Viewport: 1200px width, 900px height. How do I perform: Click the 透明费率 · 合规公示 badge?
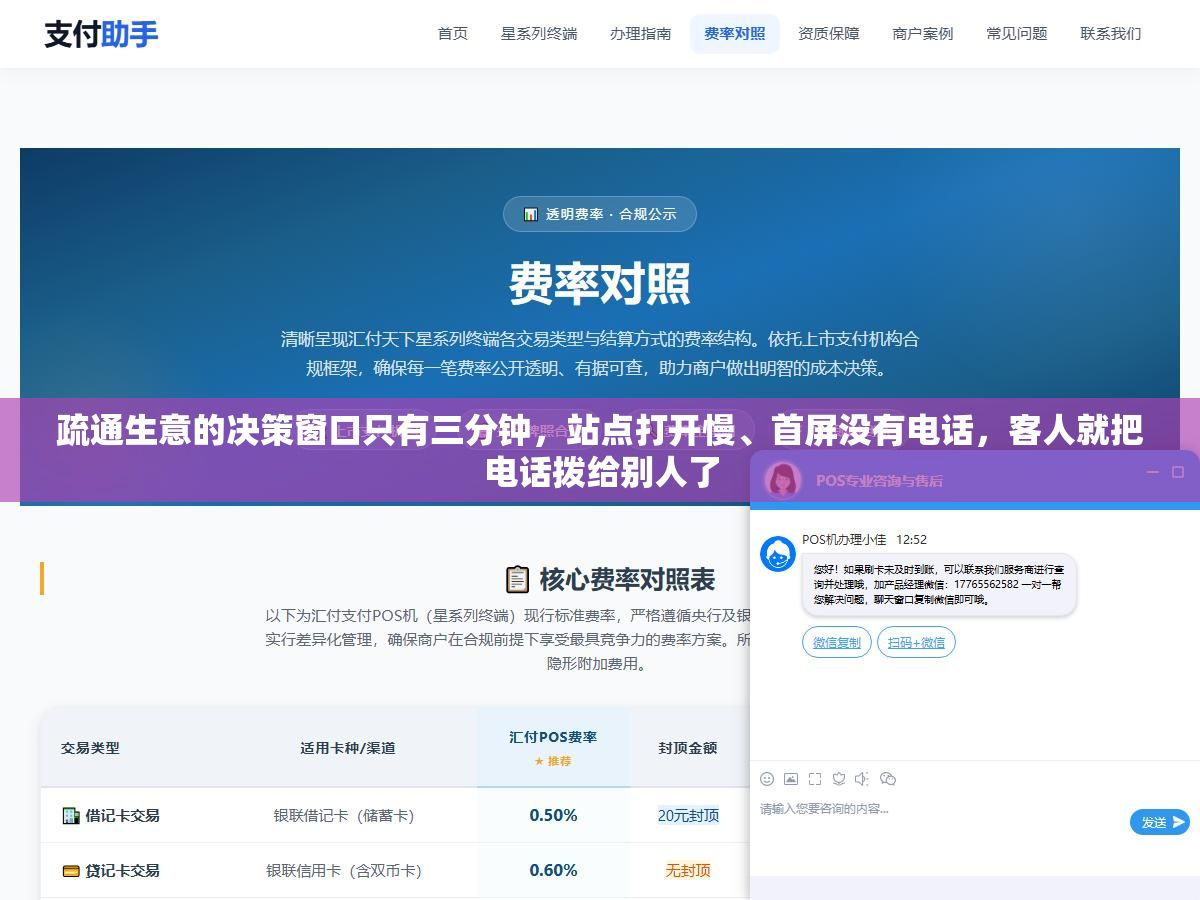(x=600, y=214)
